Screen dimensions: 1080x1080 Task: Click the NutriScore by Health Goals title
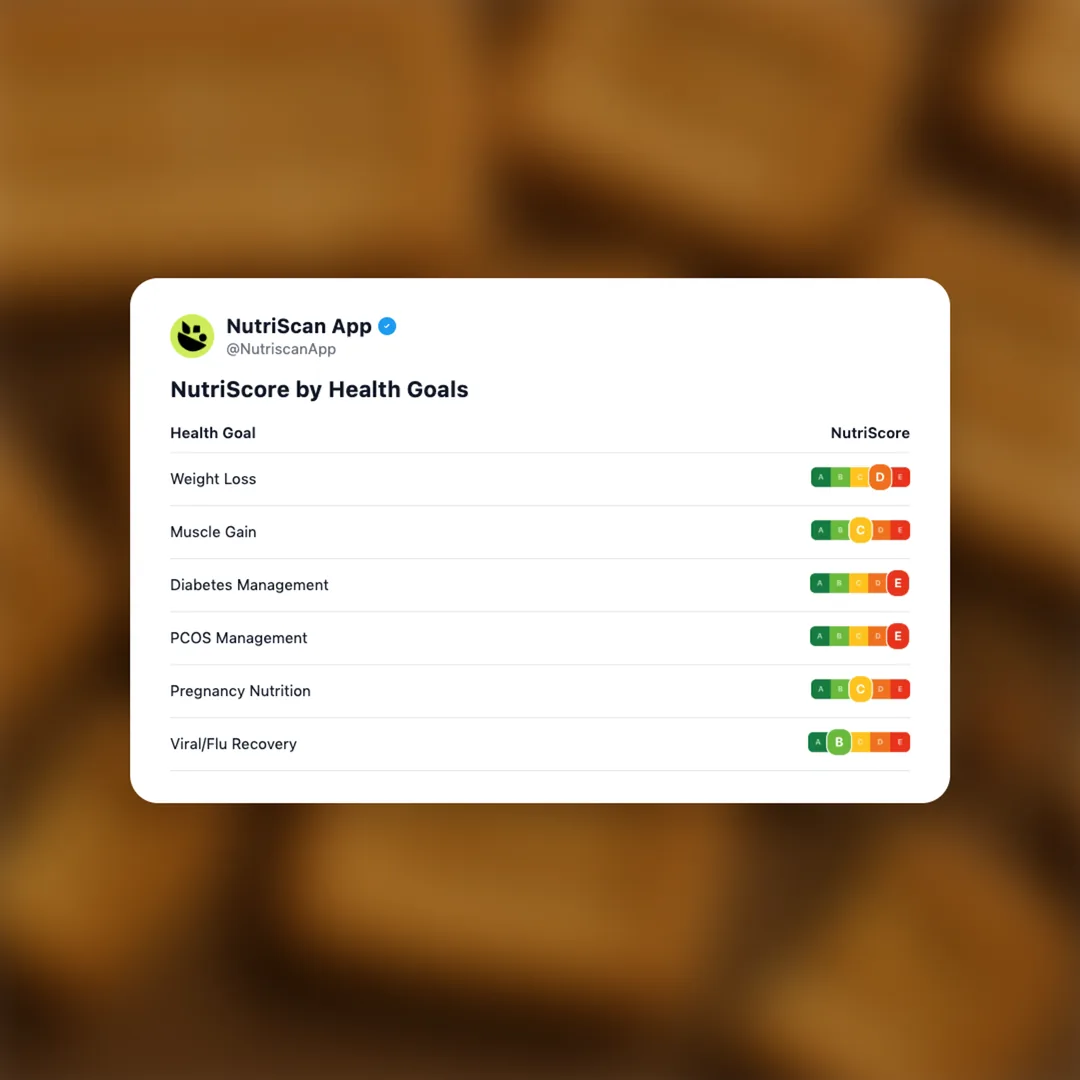coord(319,390)
